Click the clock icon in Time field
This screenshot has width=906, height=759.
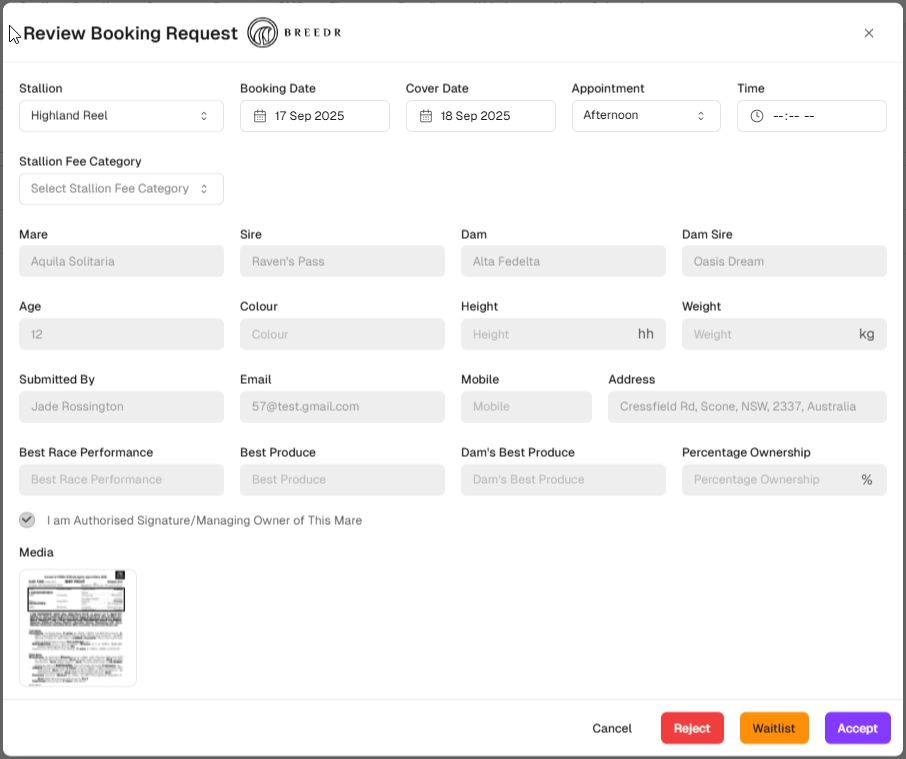coord(757,116)
